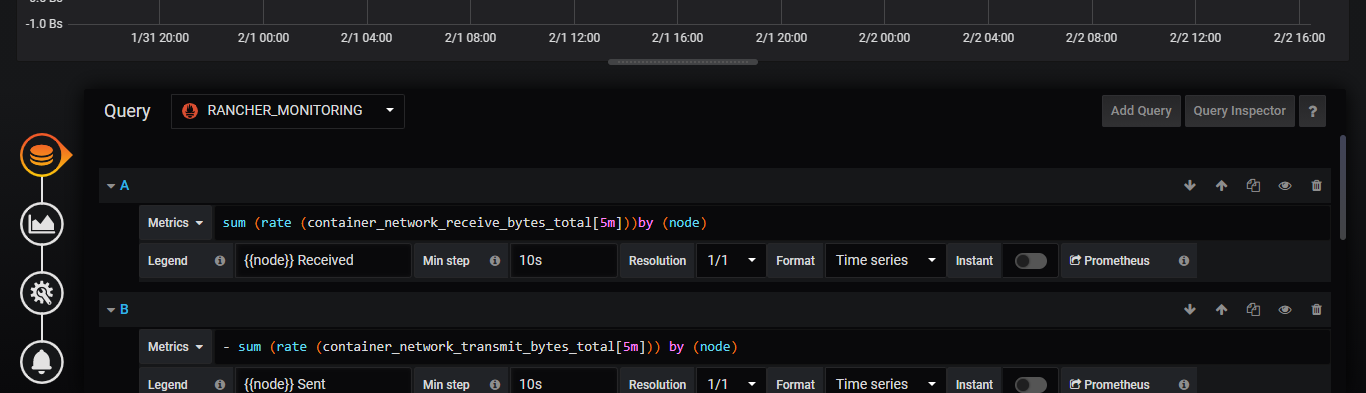Screen dimensions: 1366x393
Task: Toggle Instant switch for query A
Action: tap(1031, 261)
